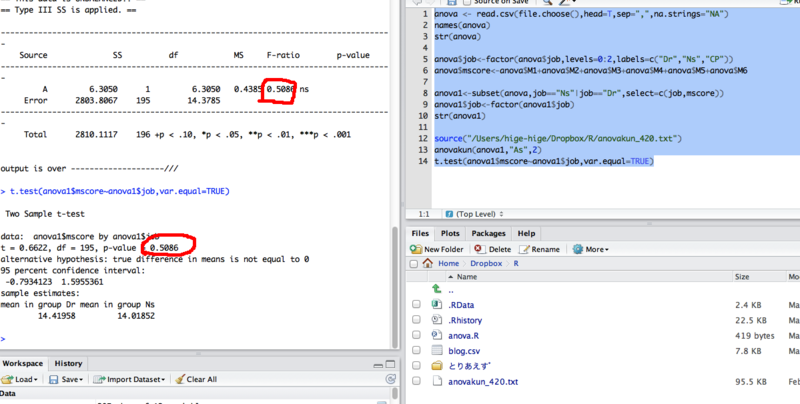Click the '..' parent directory link
This screenshot has width=800, height=404.
click(451, 290)
